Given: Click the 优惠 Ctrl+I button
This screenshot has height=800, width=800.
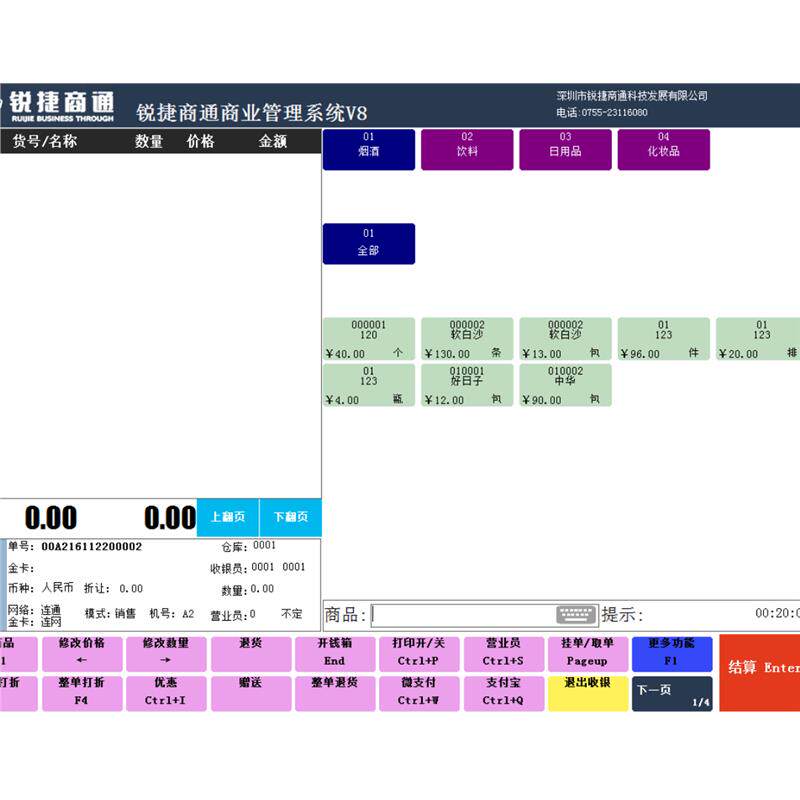Looking at the screenshot, I should pos(166,693).
